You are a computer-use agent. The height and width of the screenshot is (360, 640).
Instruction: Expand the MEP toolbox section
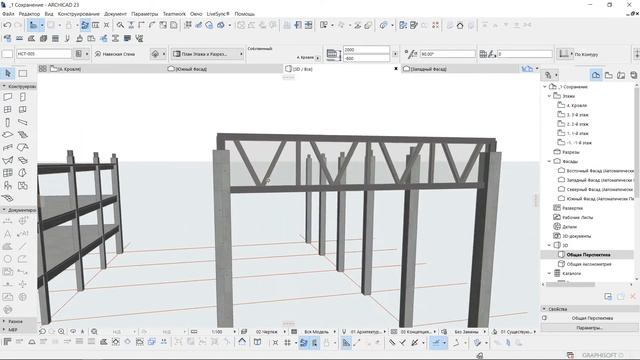(x=4, y=329)
